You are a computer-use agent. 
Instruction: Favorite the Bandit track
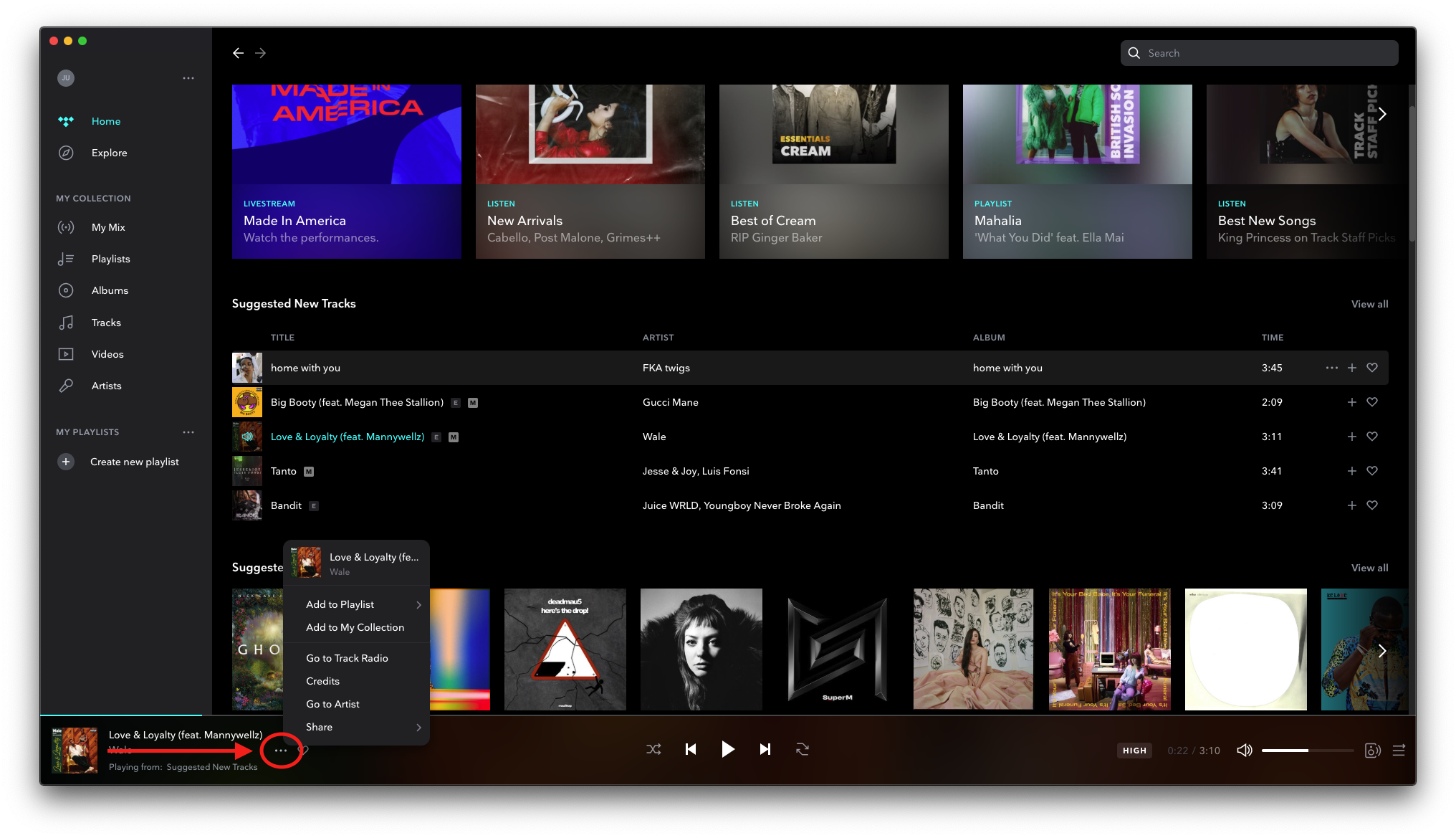tap(1372, 505)
